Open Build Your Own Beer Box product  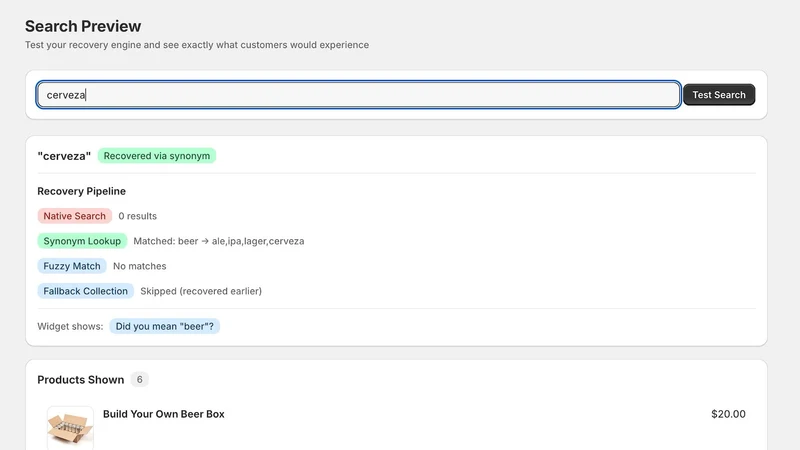pos(164,414)
